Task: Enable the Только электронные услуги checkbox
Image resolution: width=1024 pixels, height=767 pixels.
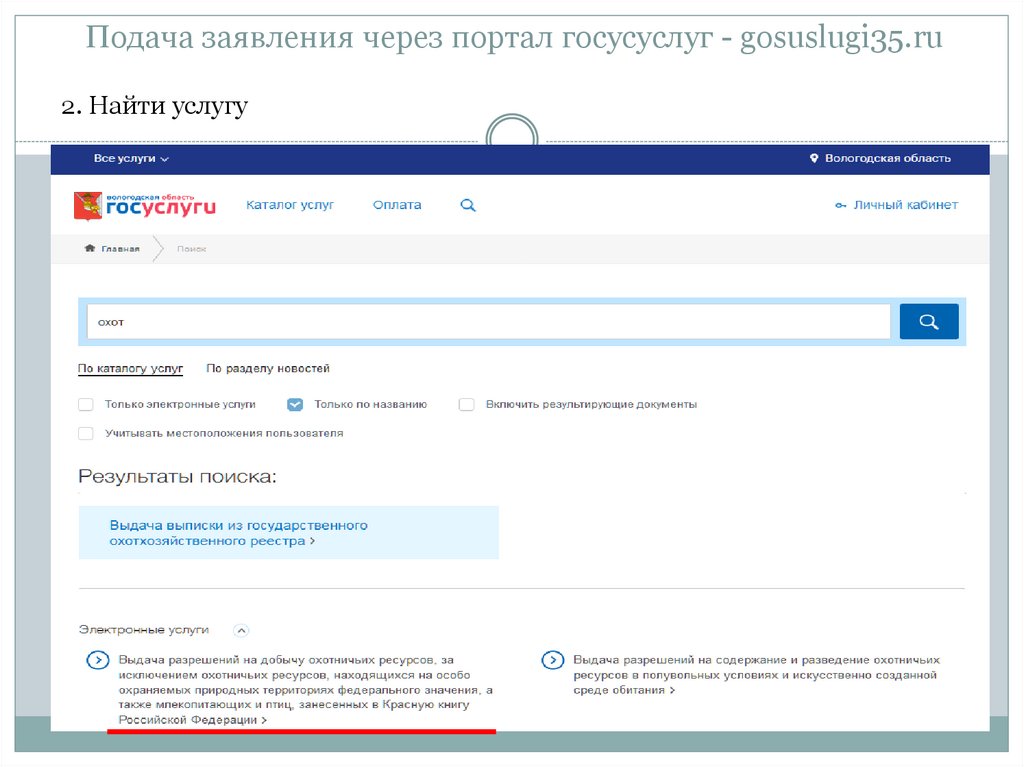Action: pyautogui.click(x=86, y=405)
